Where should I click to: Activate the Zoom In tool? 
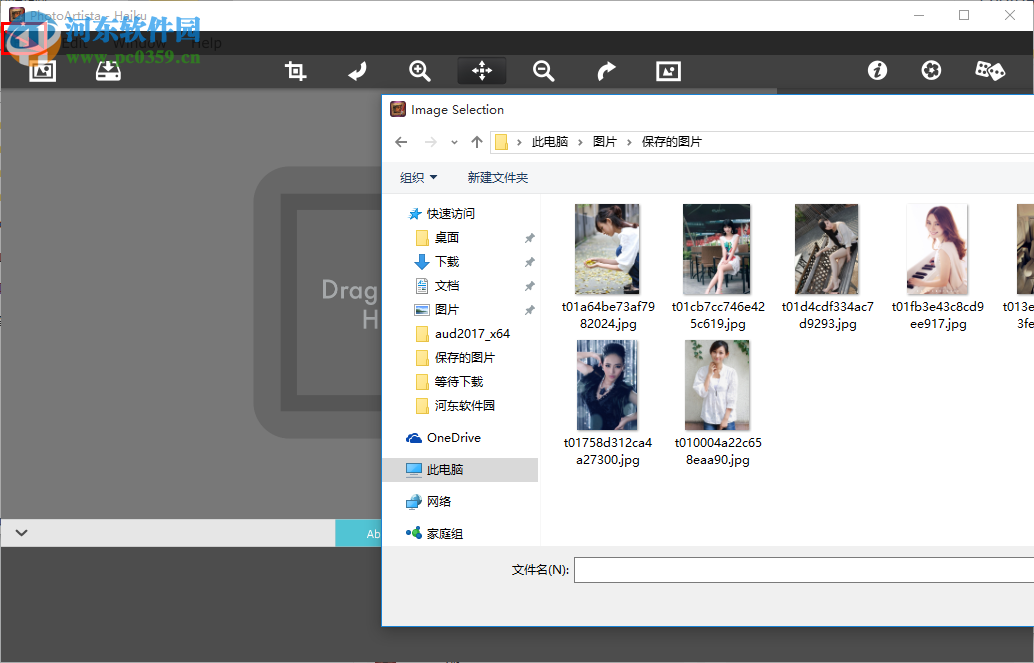click(419, 71)
